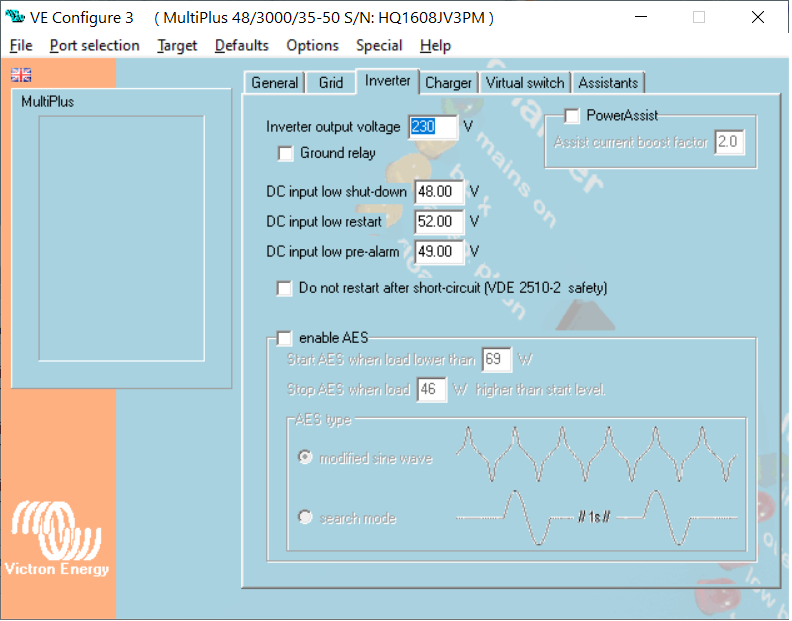Close the VE Configure window
792x621 pixels.
click(x=758, y=17)
